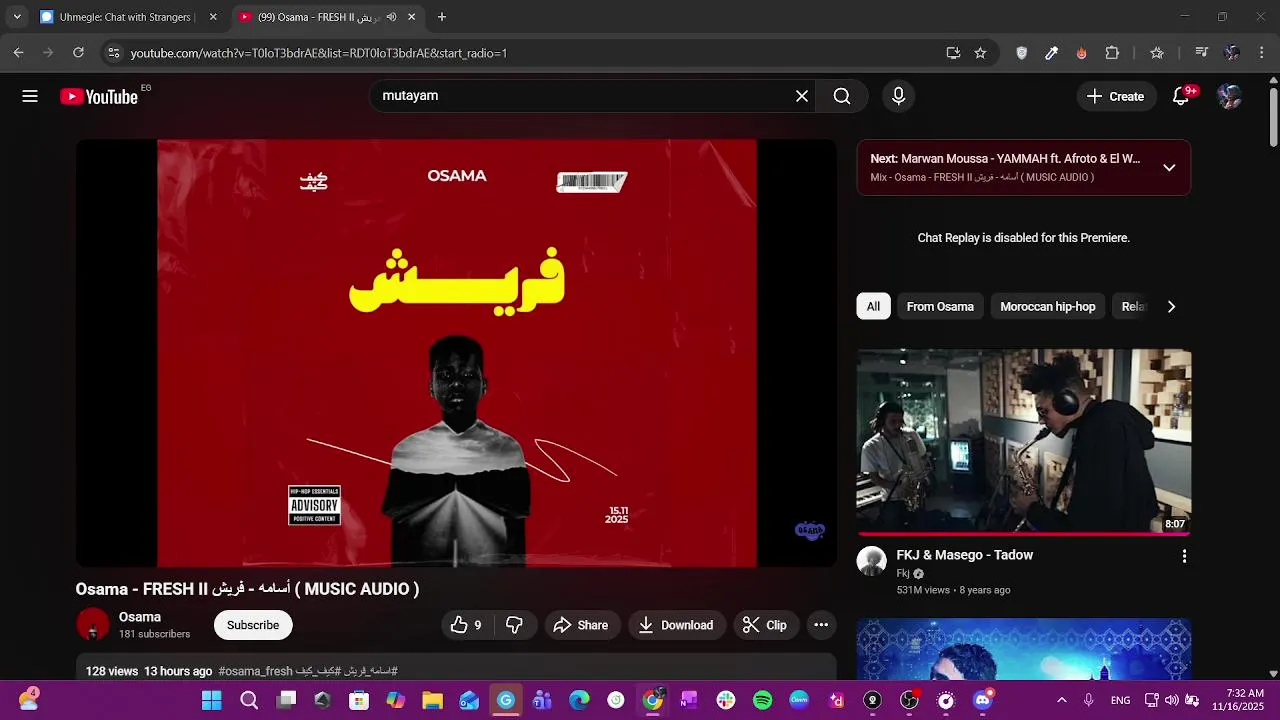Click the address bar URL

(319, 53)
